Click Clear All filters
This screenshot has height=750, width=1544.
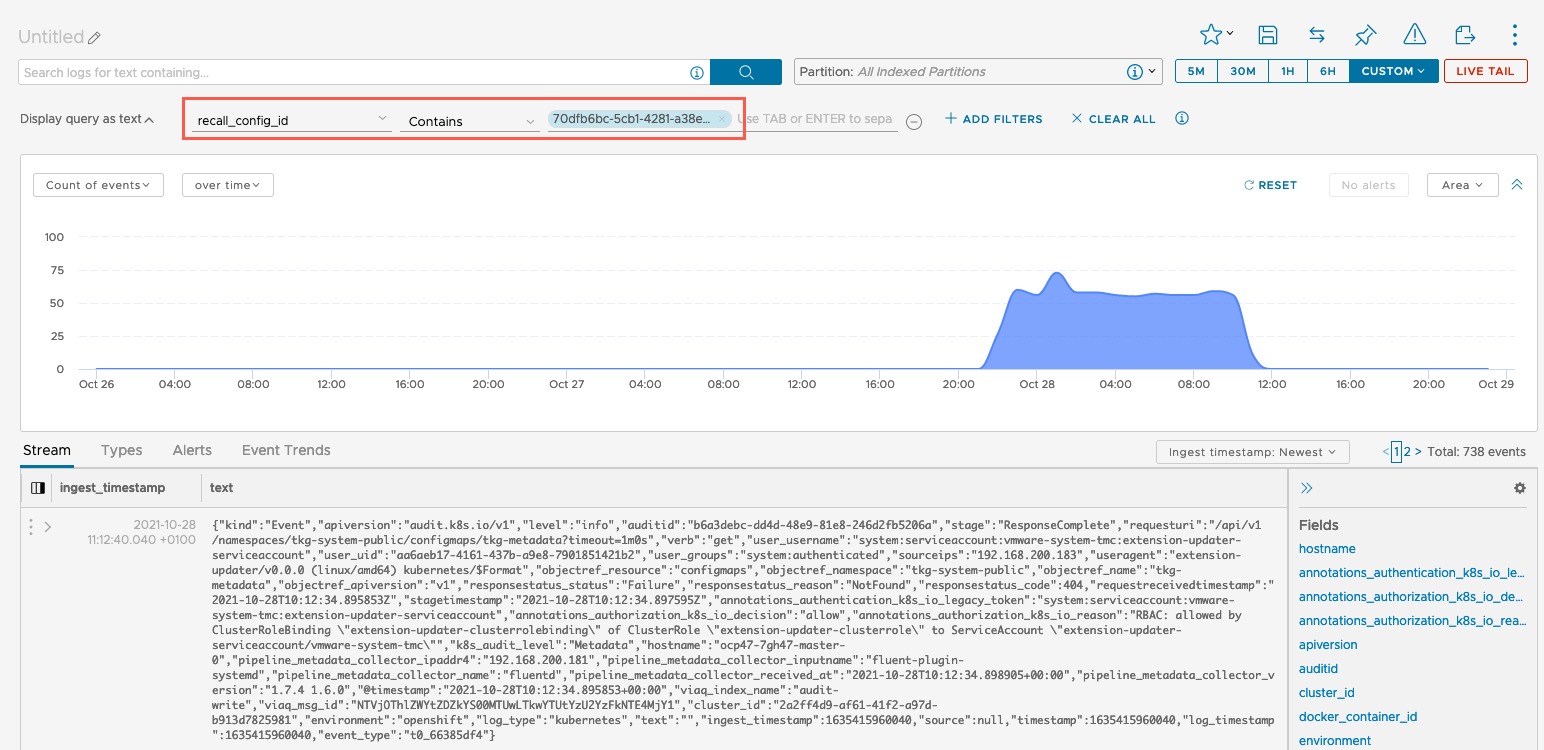(1113, 119)
